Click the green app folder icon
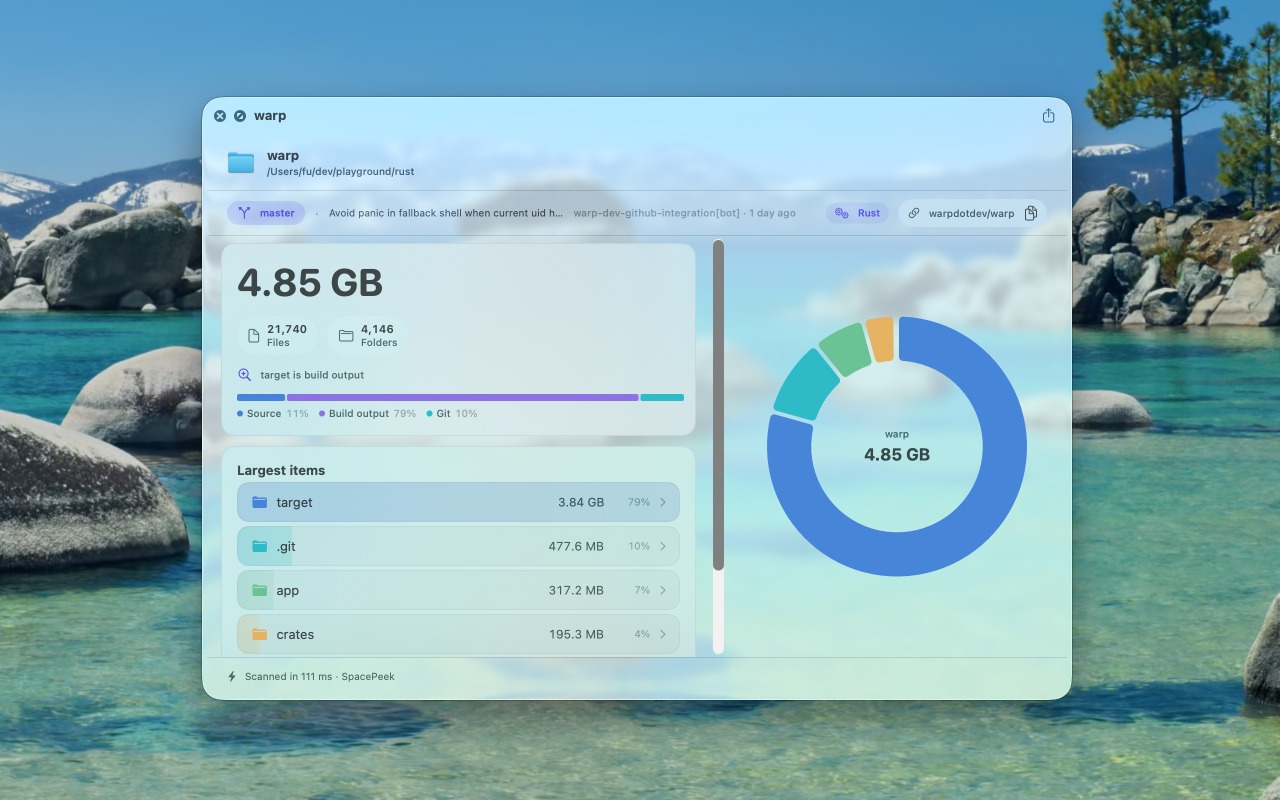 [x=260, y=590]
